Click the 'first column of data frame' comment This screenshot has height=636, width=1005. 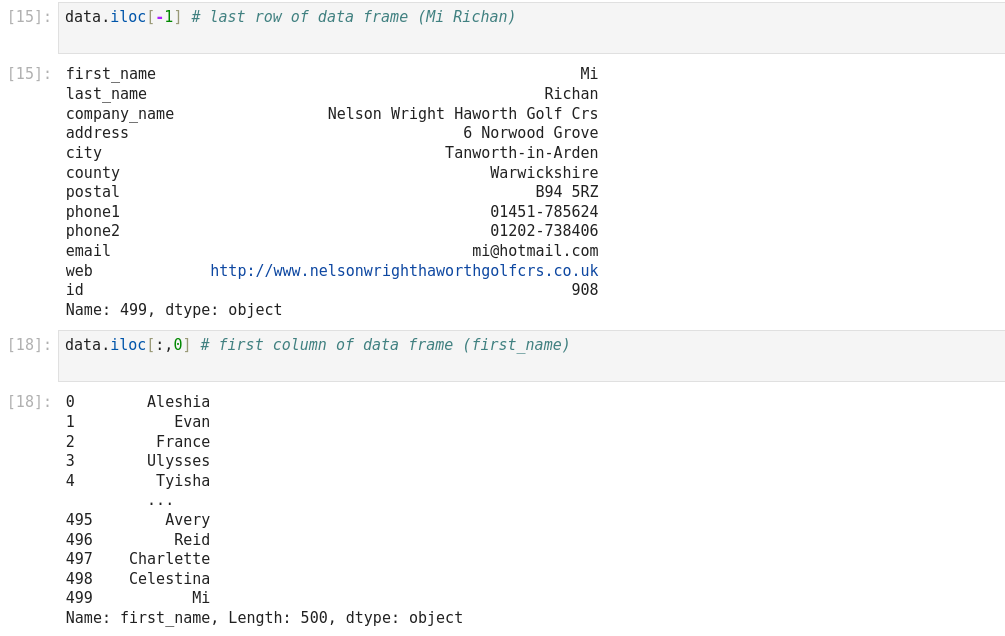pos(385,345)
